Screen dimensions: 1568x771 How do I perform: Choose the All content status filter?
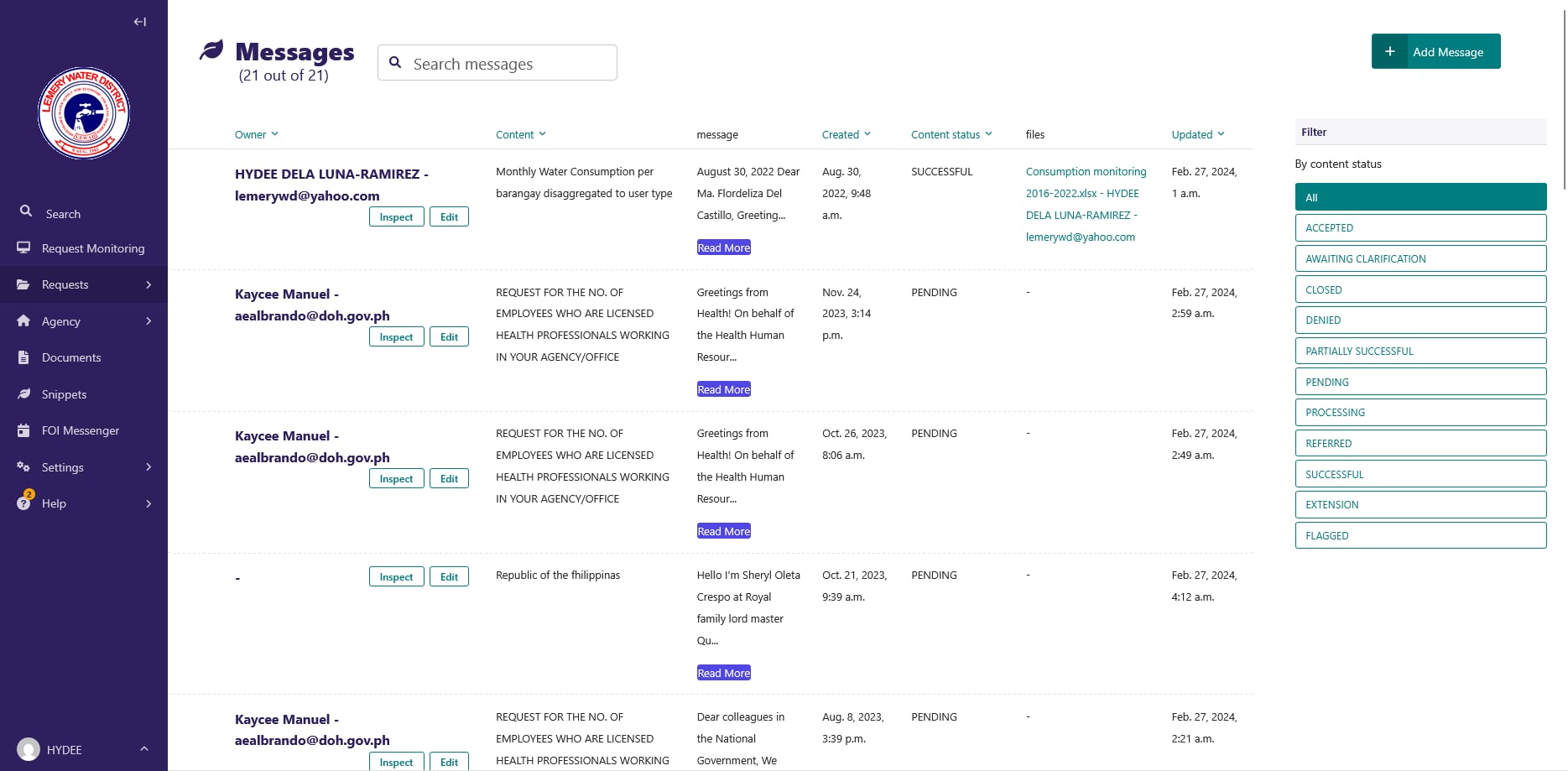(1420, 197)
